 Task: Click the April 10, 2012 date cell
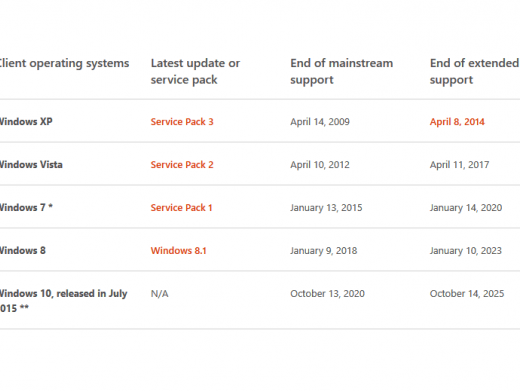320,165
